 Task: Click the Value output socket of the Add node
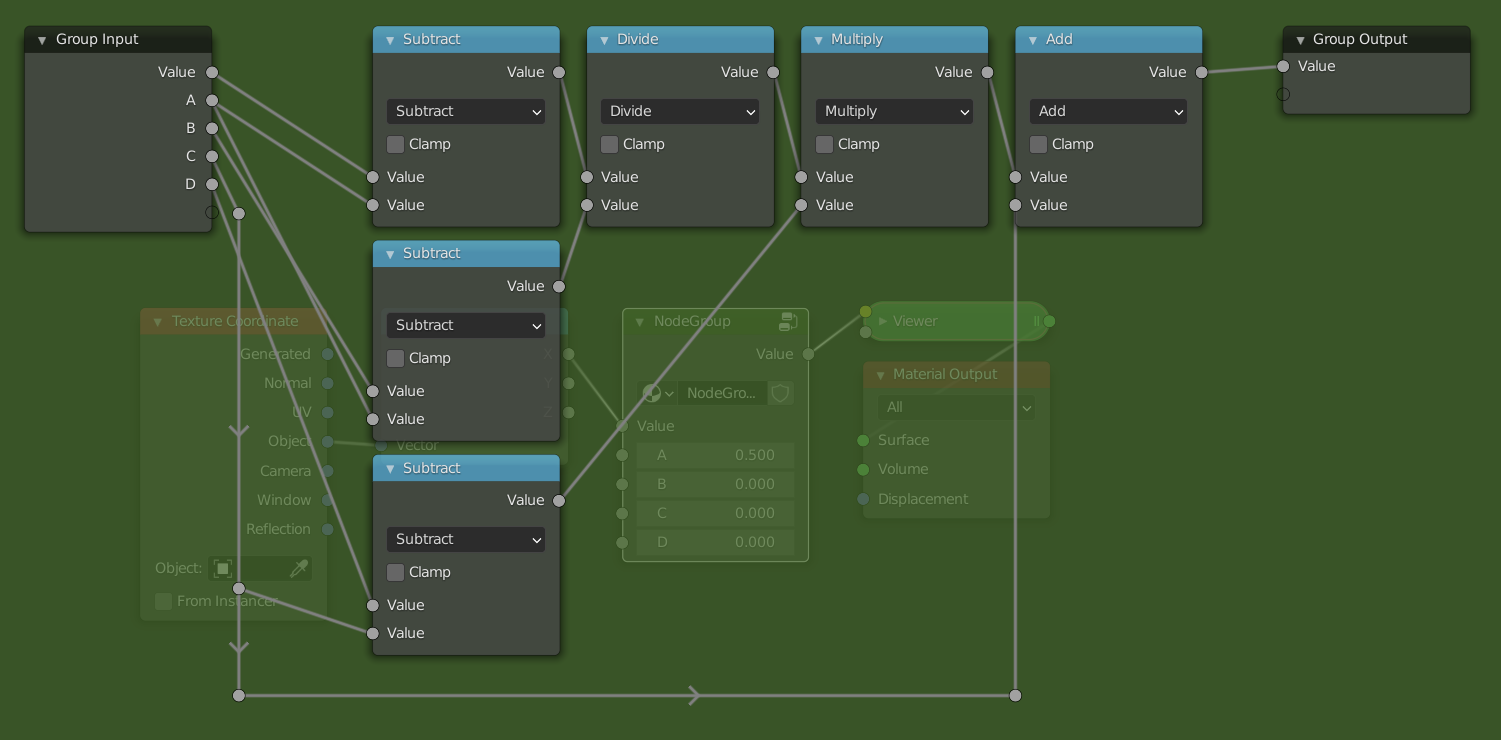1201,72
